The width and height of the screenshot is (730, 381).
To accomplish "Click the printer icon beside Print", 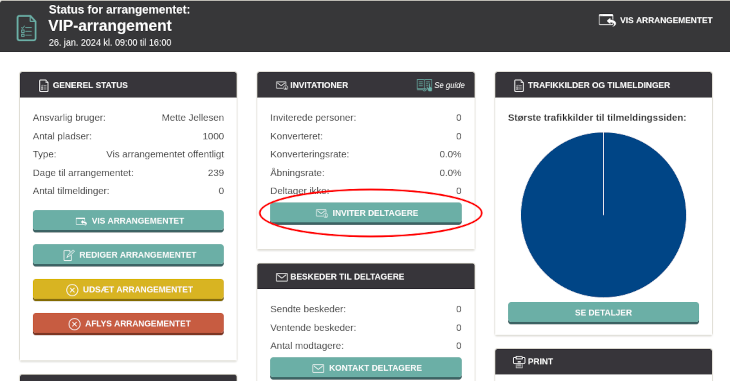I will click(x=519, y=361).
